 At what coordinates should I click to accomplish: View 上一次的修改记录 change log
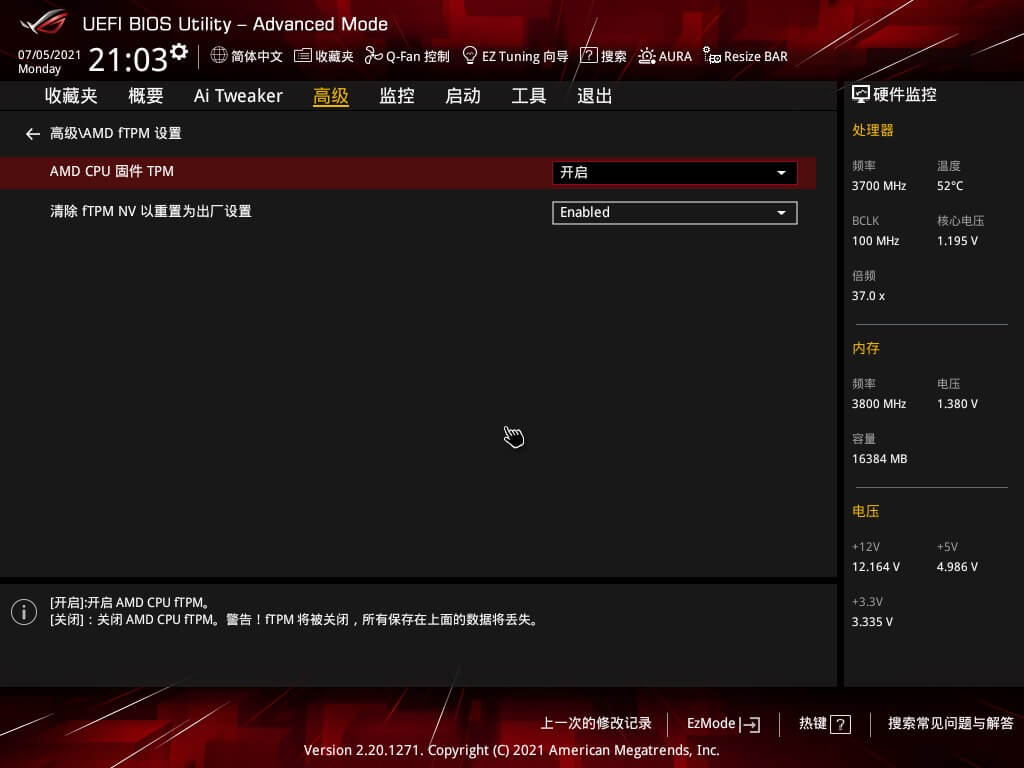click(596, 723)
